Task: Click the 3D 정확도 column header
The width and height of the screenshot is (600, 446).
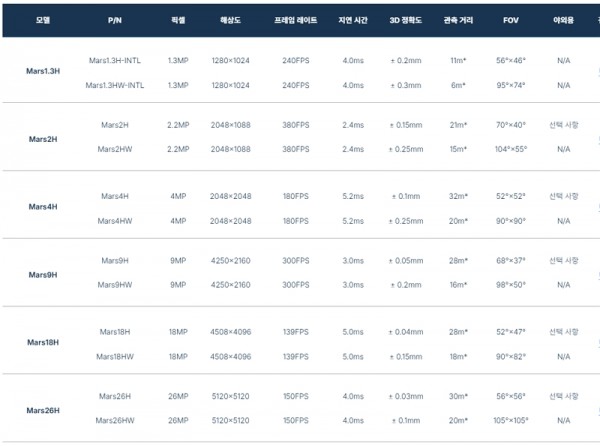Action: pos(406,20)
